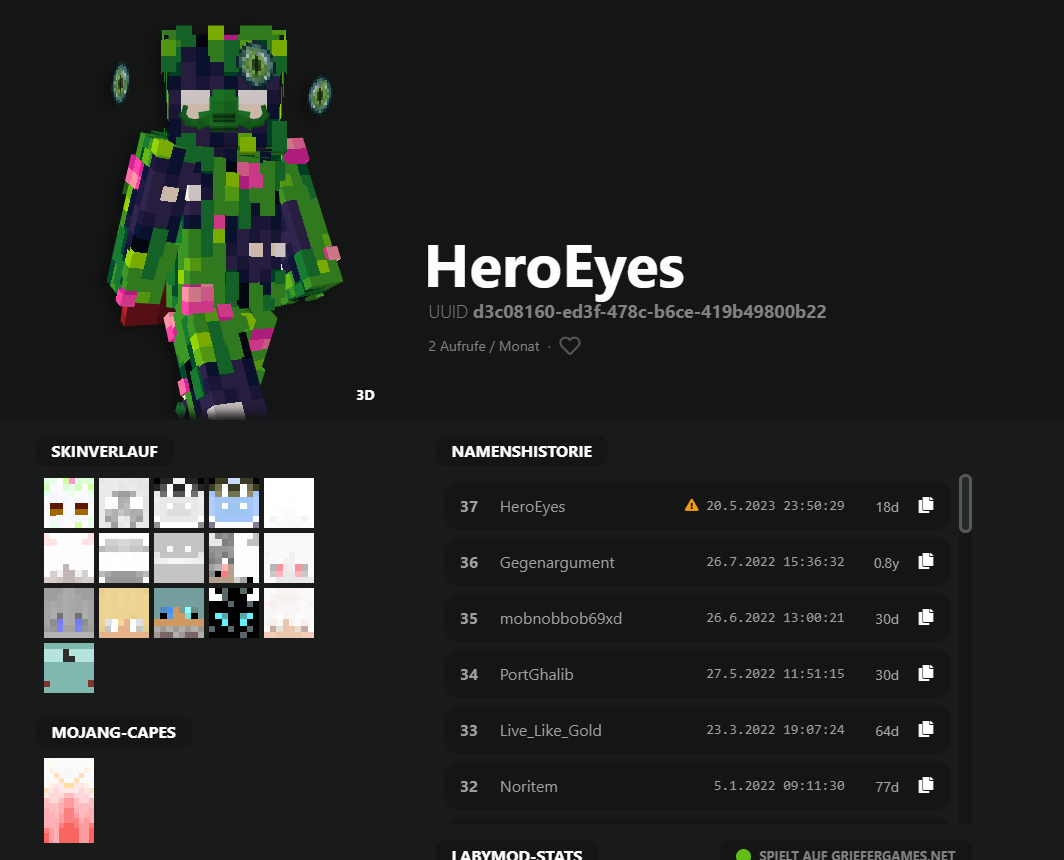Viewport: 1064px width, 860px height.
Task: Select the blonde hair skin thumbnail
Action: tap(124, 613)
